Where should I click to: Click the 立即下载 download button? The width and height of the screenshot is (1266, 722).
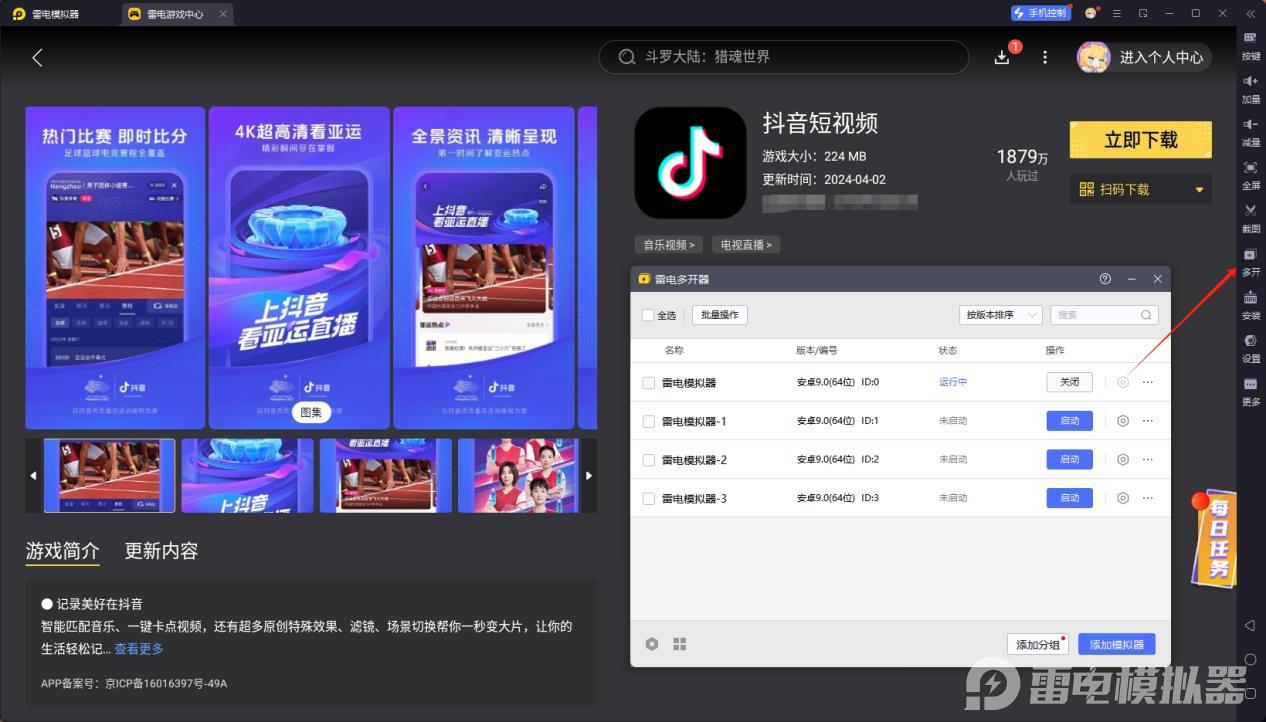pyautogui.click(x=1141, y=140)
